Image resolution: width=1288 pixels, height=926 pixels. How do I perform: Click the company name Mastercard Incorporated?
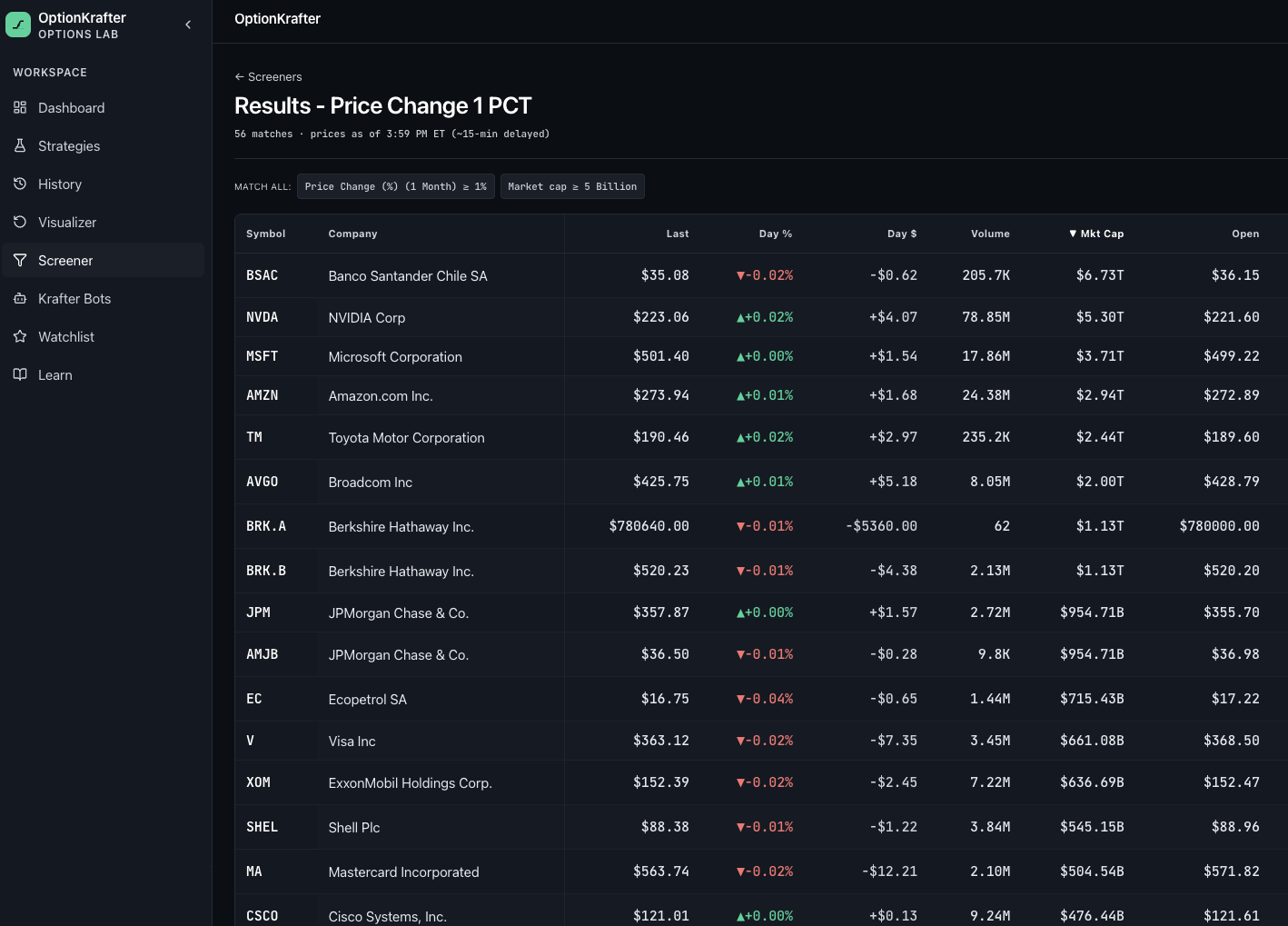pos(404,872)
